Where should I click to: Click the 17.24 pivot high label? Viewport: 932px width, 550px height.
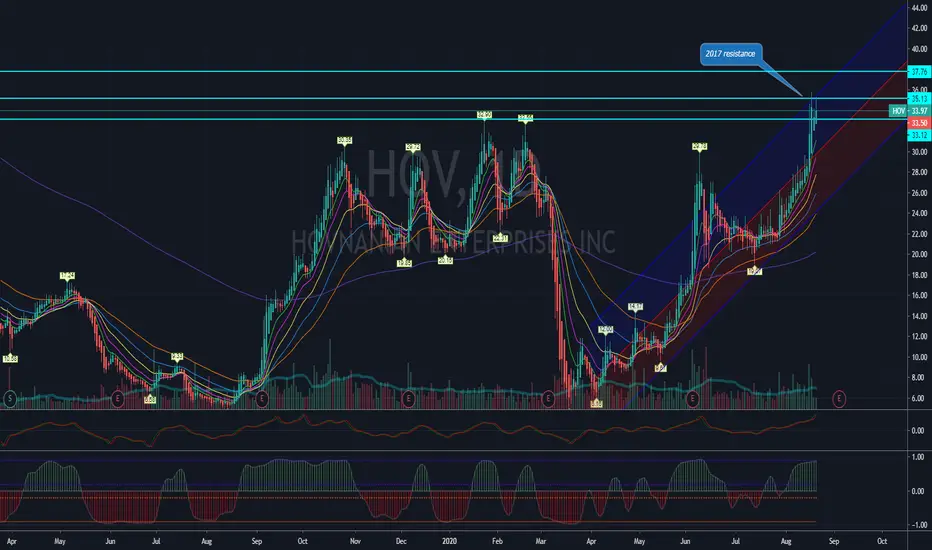point(68,276)
